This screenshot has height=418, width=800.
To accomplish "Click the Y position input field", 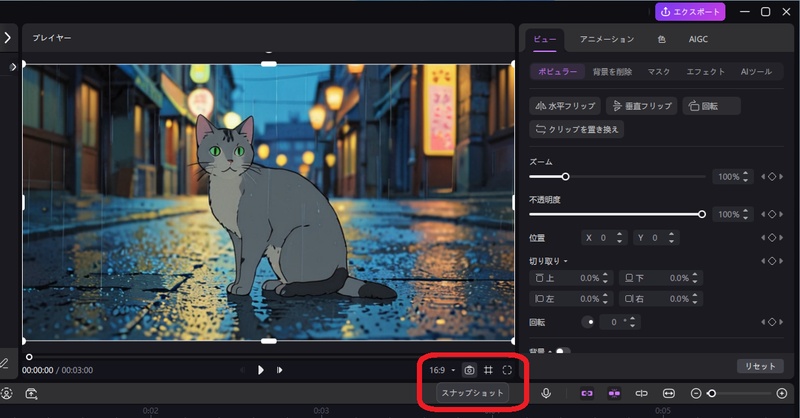I will pyautogui.click(x=656, y=238).
